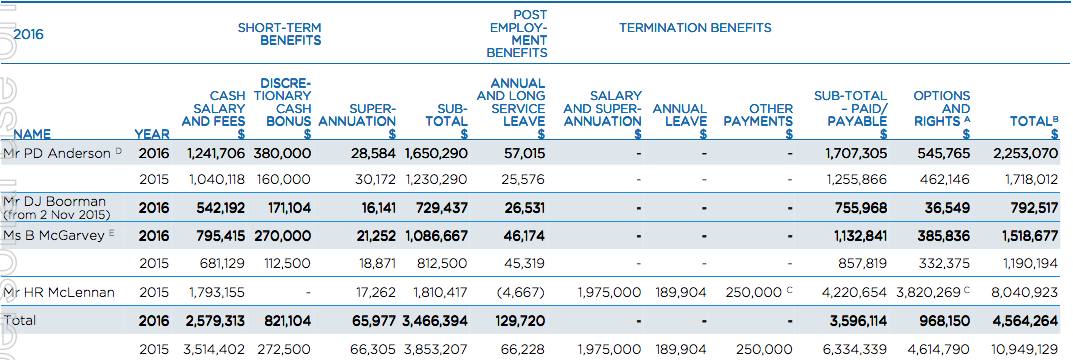The height and width of the screenshot is (360, 1073).
Task: Click McLennan's 8,040,923 total value
Action: (x=1025, y=292)
